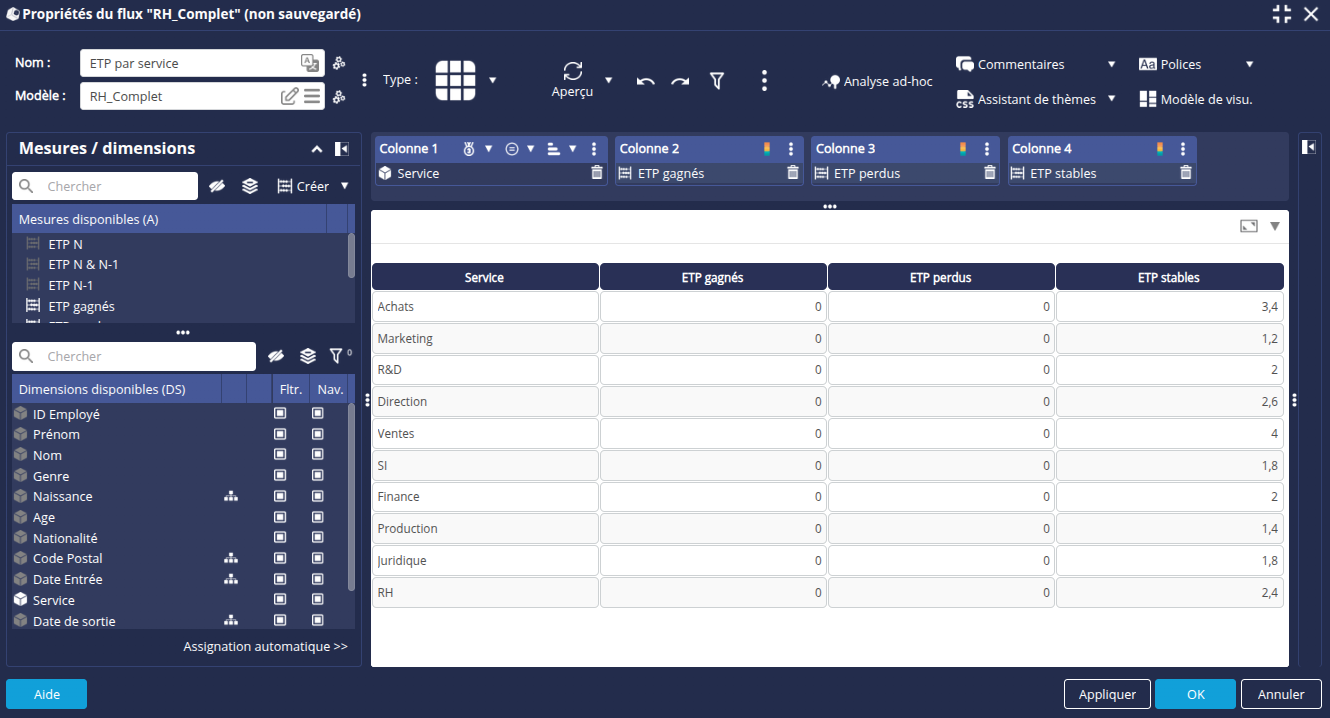Click the Nom text field
The image size is (1330, 718).
click(190, 63)
